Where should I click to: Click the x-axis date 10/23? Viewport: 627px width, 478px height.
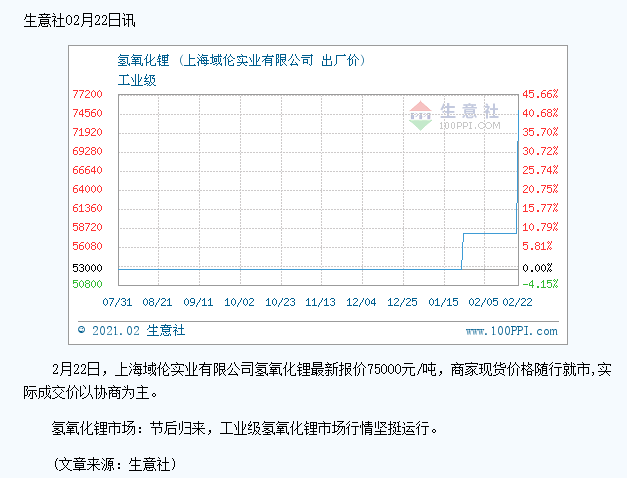(280, 302)
